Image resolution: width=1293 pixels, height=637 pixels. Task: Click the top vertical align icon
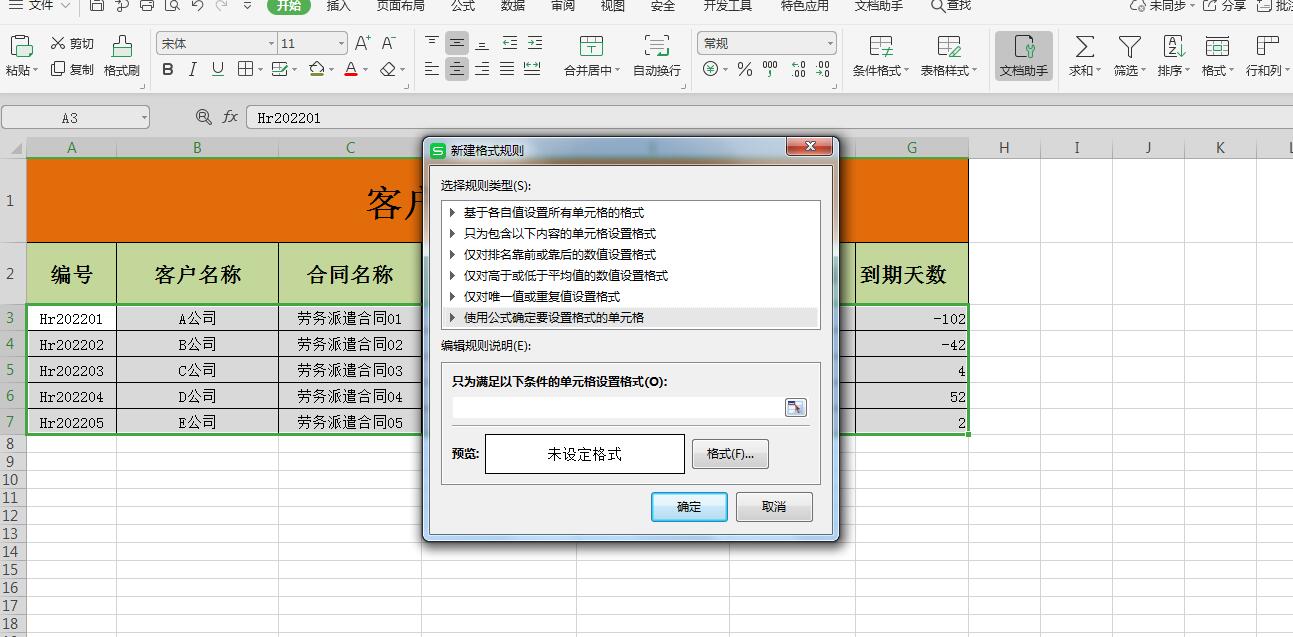point(432,43)
